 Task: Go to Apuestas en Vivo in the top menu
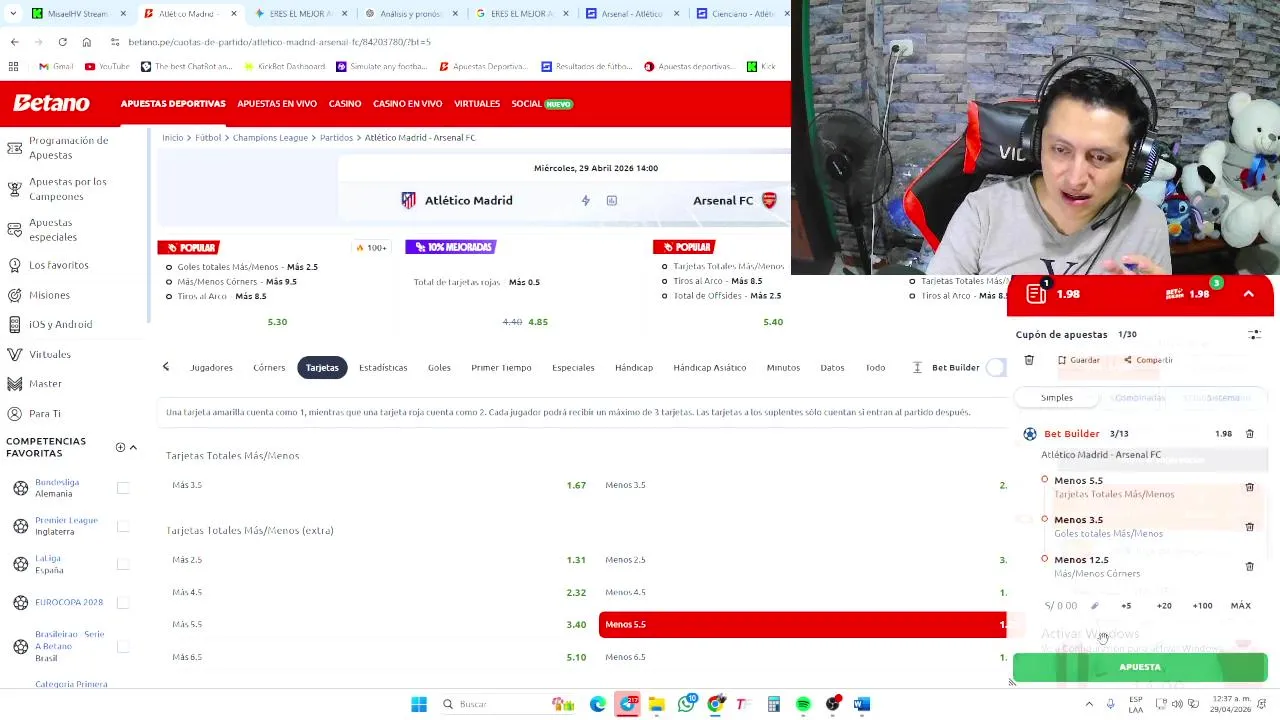277,104
